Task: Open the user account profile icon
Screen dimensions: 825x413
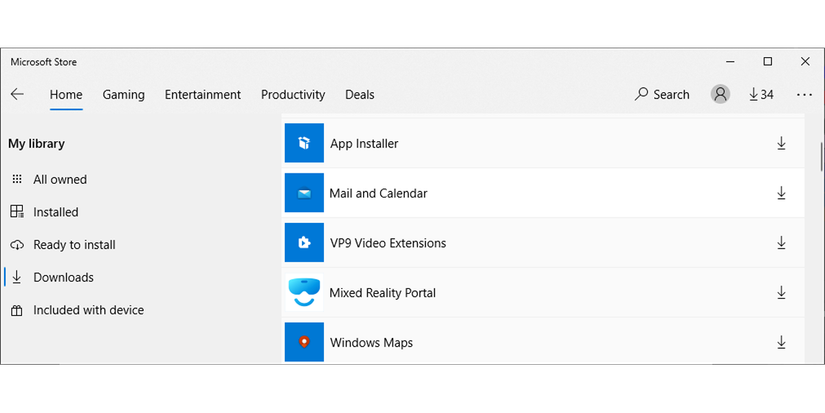Action: click(x=720, y=94)
